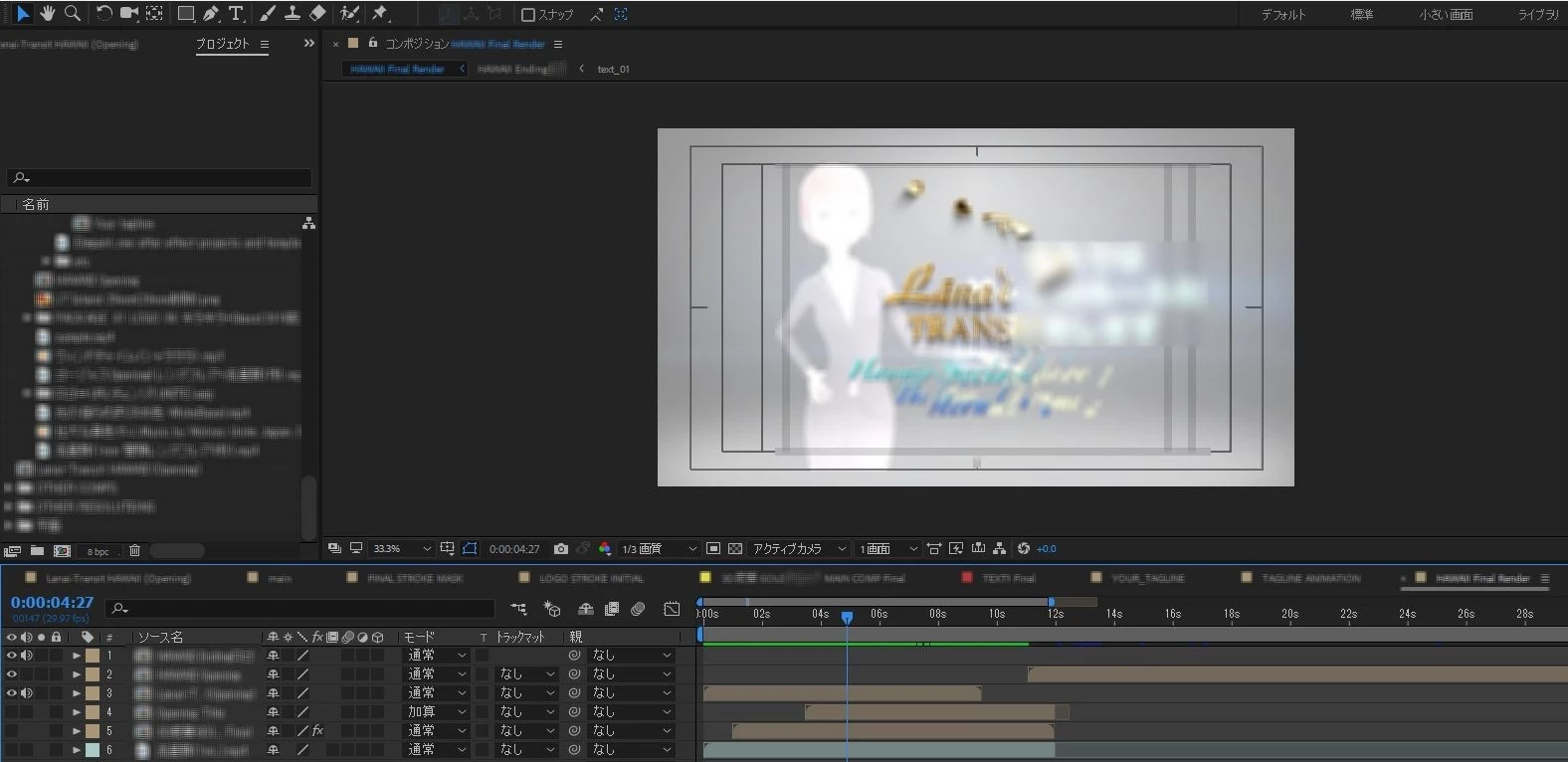The width and height of the screenshot is (1568, 762).
Task: Toggle the effects fx switch on layer 5
Action: click(x=317, y=730)
